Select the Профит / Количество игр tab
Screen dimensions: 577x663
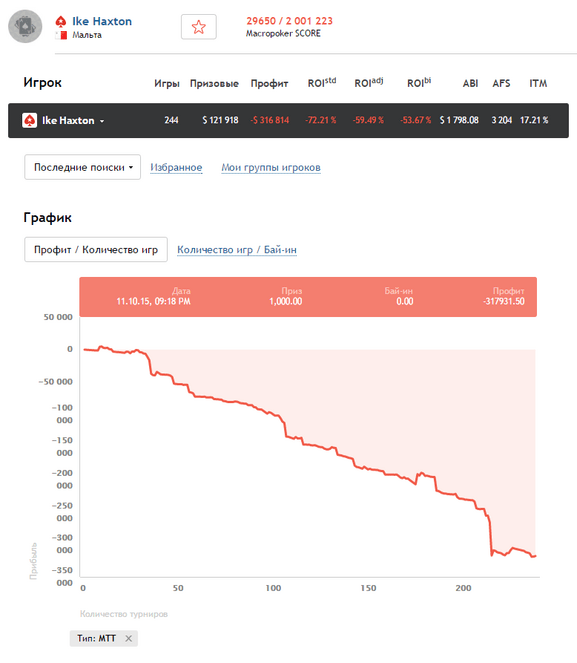[96, 249]
